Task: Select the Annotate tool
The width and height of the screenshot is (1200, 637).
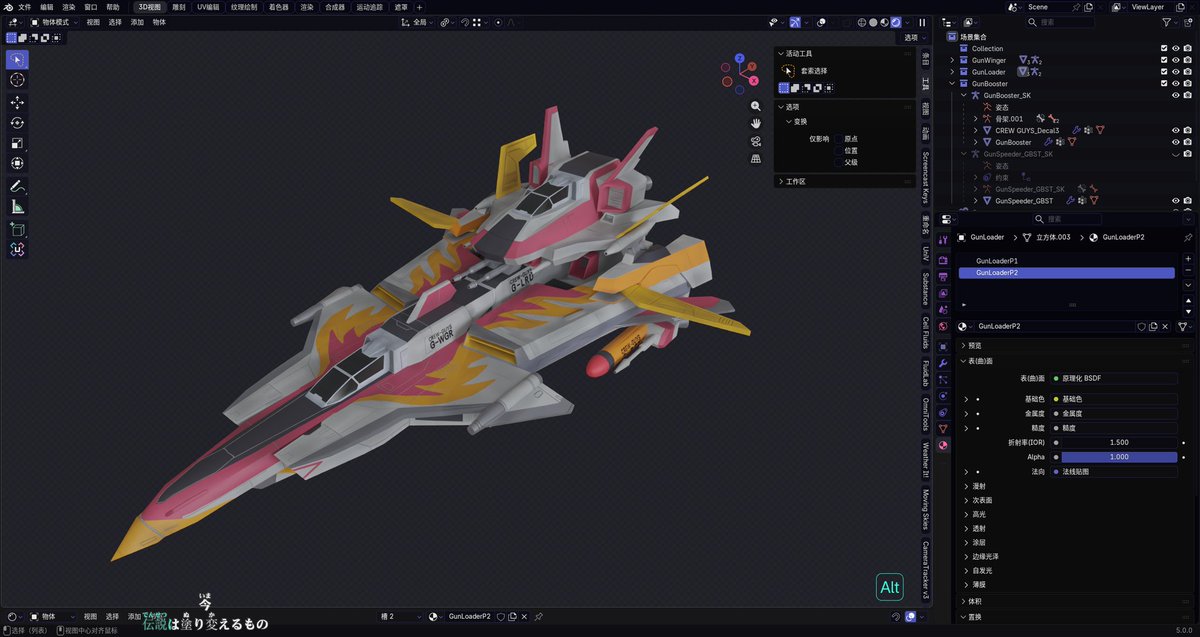Action: 16,186
